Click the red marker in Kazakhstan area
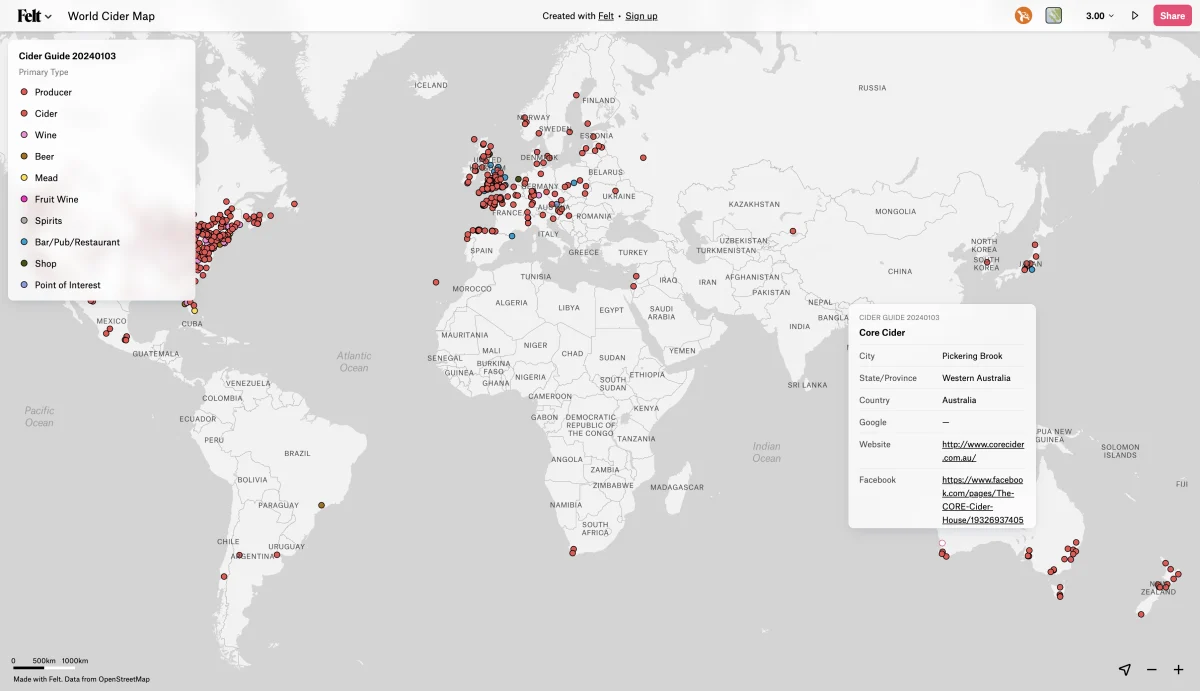This screenshot has height=691, width=1200. point(792,232)
